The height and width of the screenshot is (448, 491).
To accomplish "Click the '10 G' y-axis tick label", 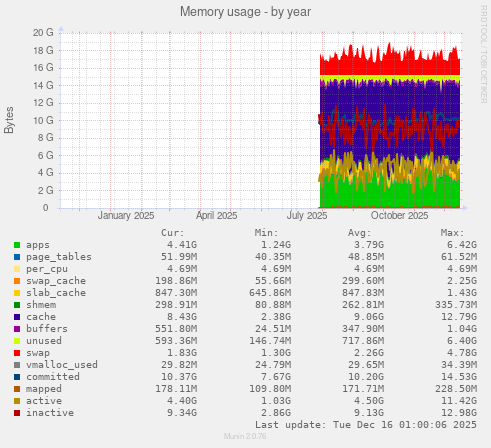I will pos(43,120).
